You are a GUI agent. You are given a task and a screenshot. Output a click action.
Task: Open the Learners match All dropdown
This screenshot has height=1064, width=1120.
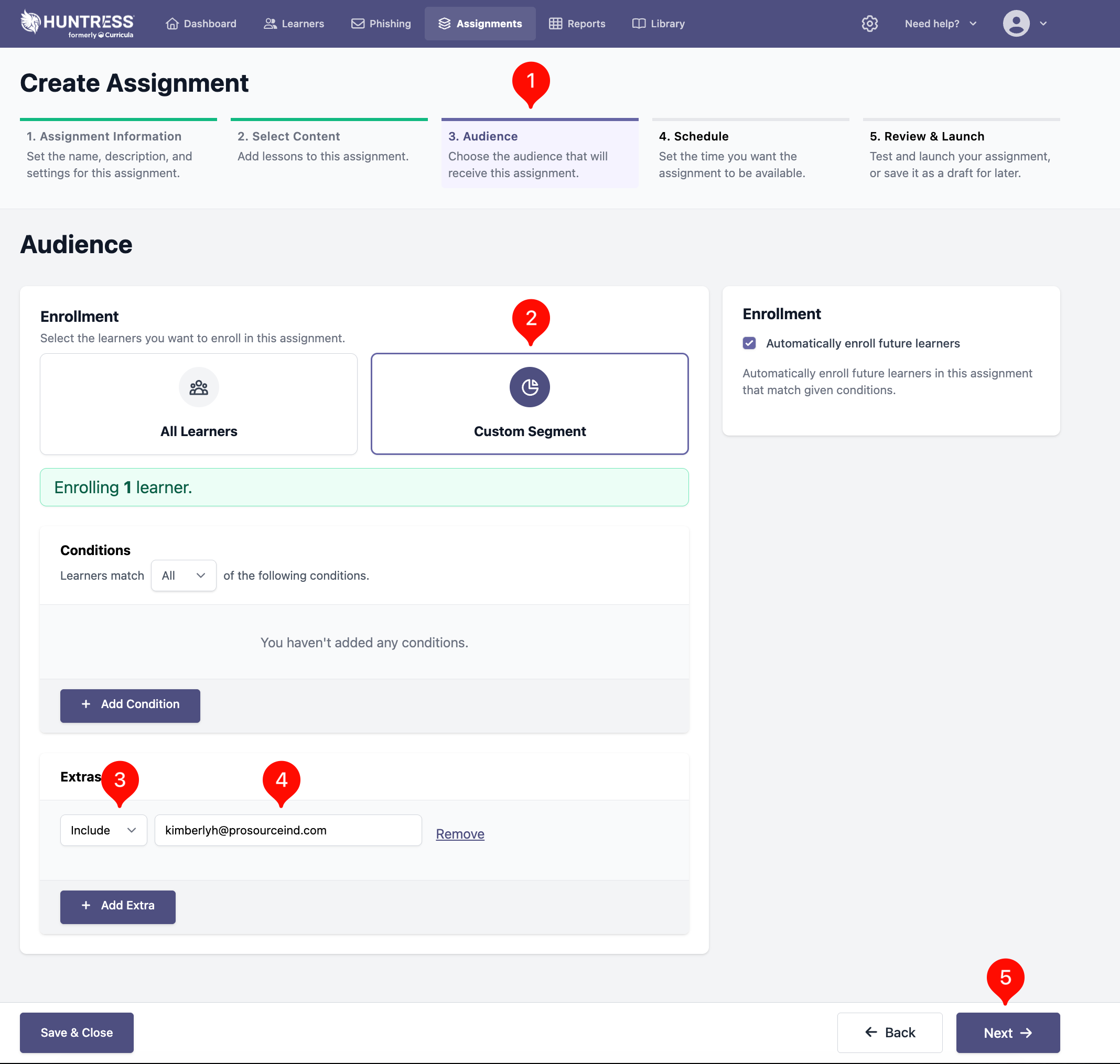tap(184, 576)
